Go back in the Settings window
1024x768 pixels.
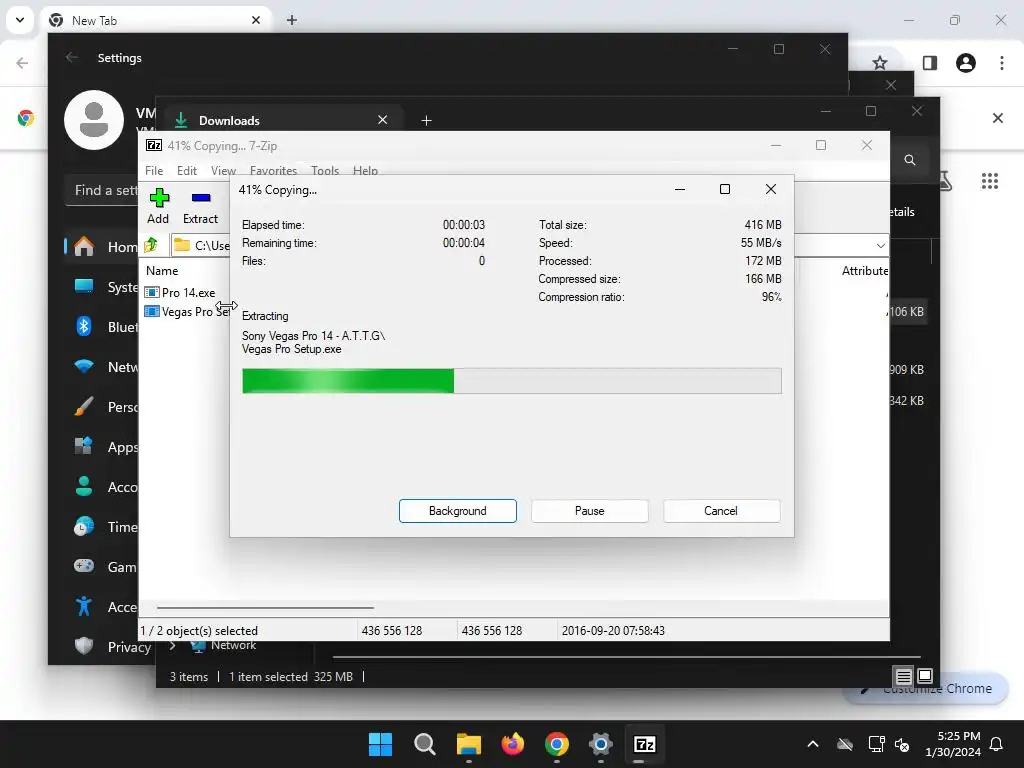click(x=72, y=57)
